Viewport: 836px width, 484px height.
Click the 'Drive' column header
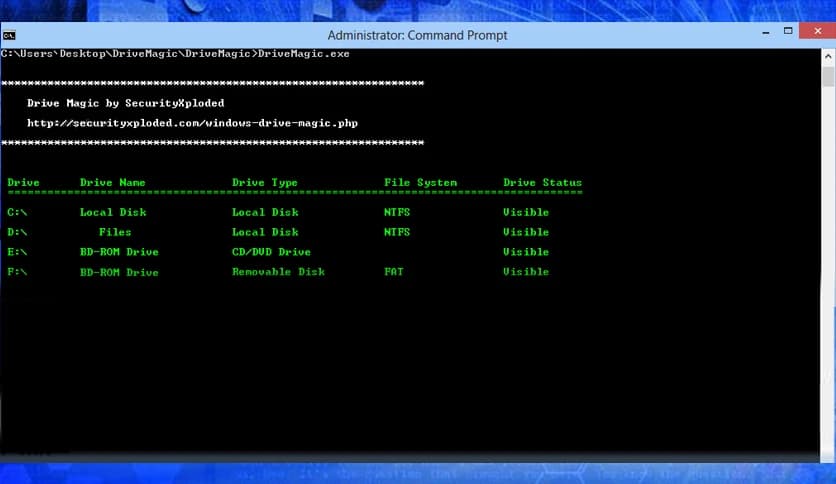click(23, 182)
